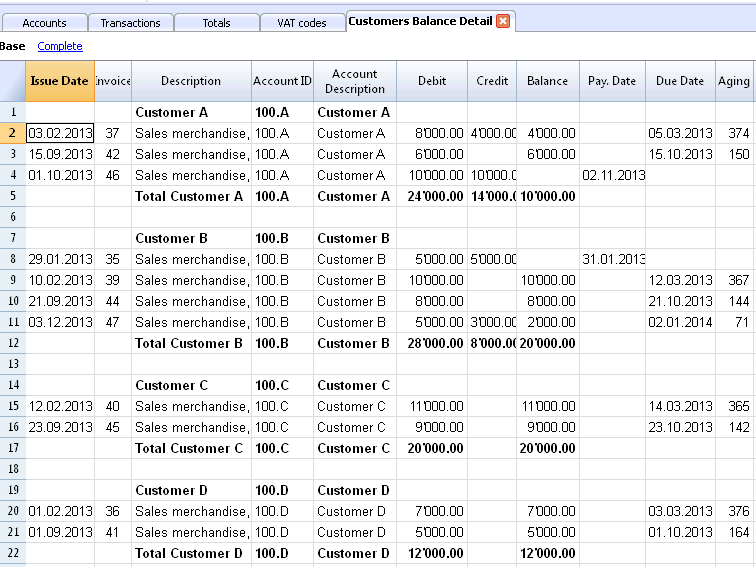
Task: Select row header number 22
Action: click(13, 553)
